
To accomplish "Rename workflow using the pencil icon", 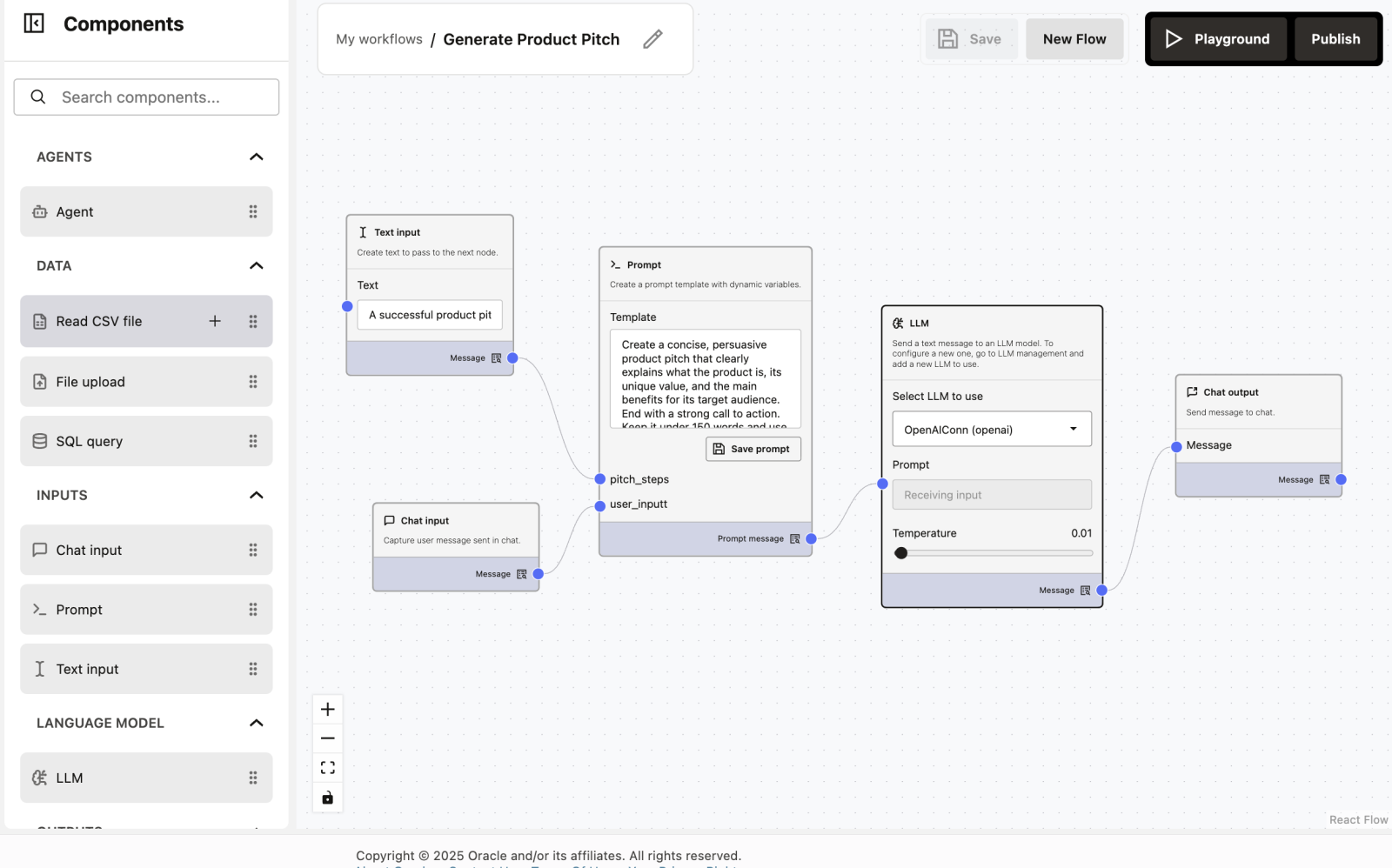I will point(652,39).
